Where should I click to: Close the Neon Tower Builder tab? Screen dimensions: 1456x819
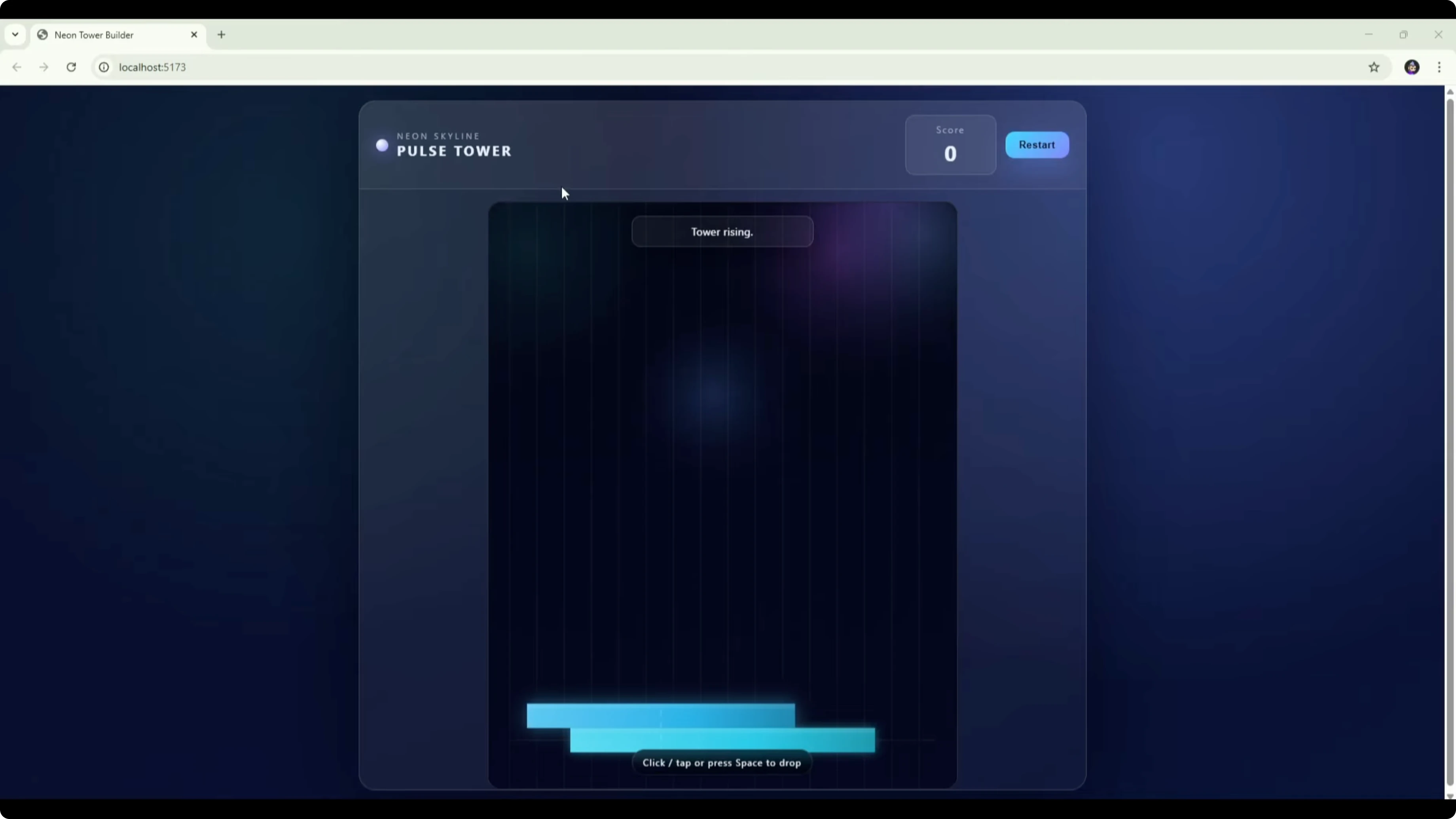pyautogui.click(x=194, y=35)
